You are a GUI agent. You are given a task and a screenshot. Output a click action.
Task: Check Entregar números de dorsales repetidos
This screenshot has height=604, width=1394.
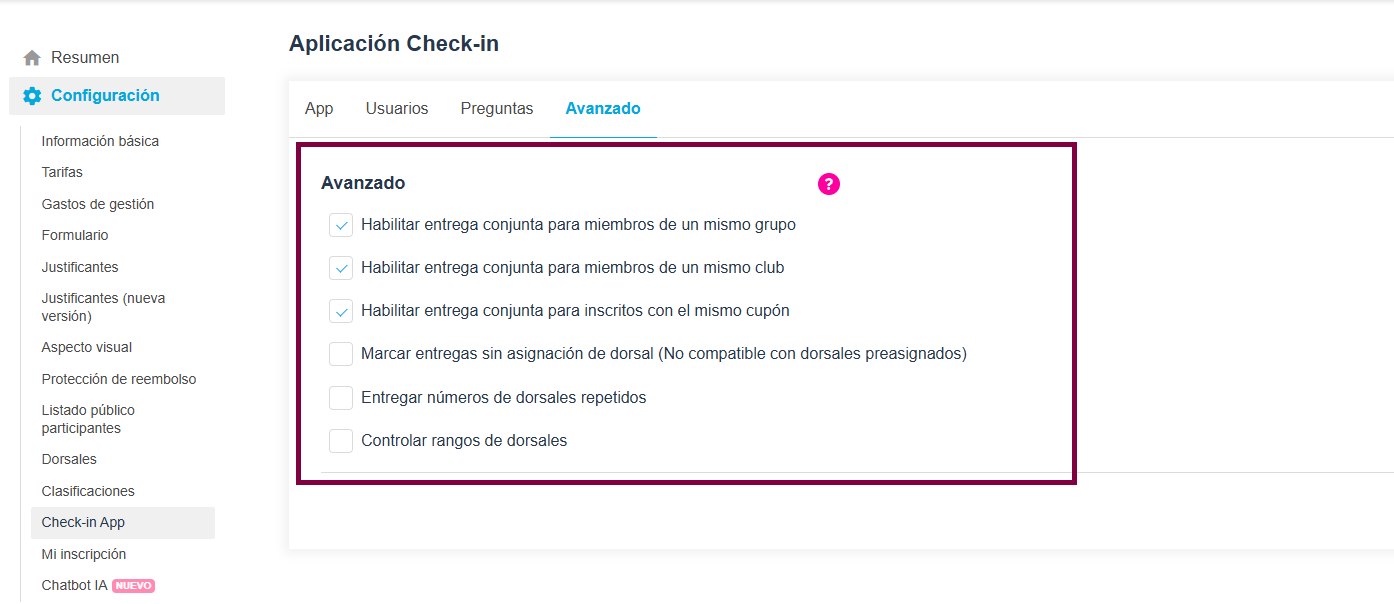point(341,398)
